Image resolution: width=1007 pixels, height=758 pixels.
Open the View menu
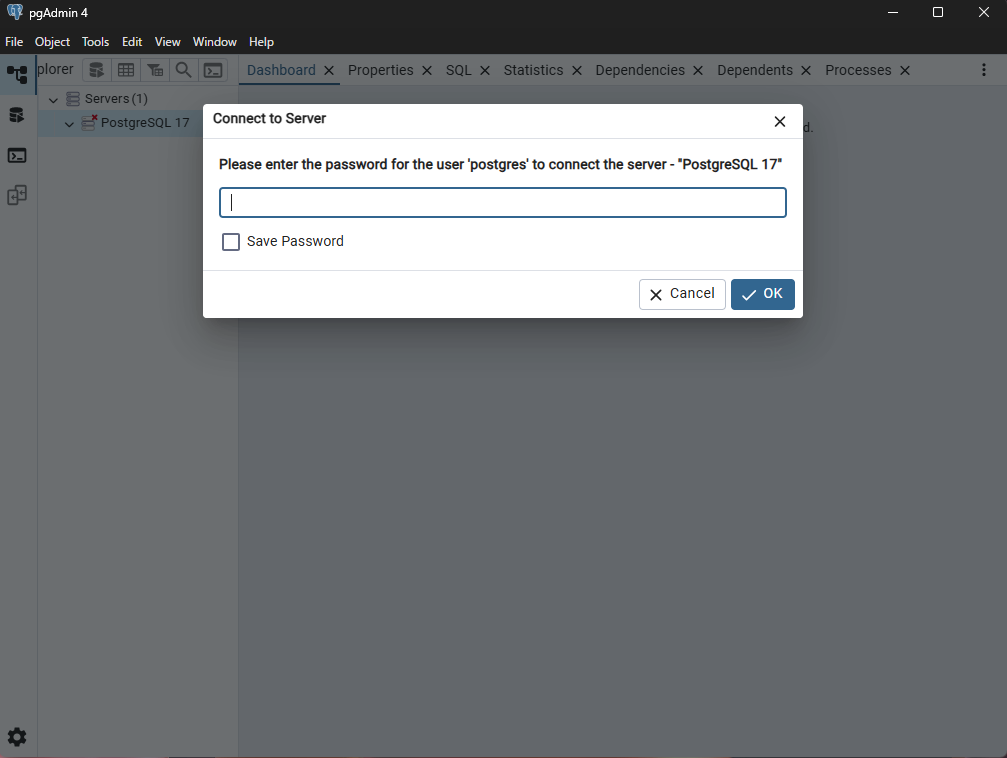click(x=168, y=42)
